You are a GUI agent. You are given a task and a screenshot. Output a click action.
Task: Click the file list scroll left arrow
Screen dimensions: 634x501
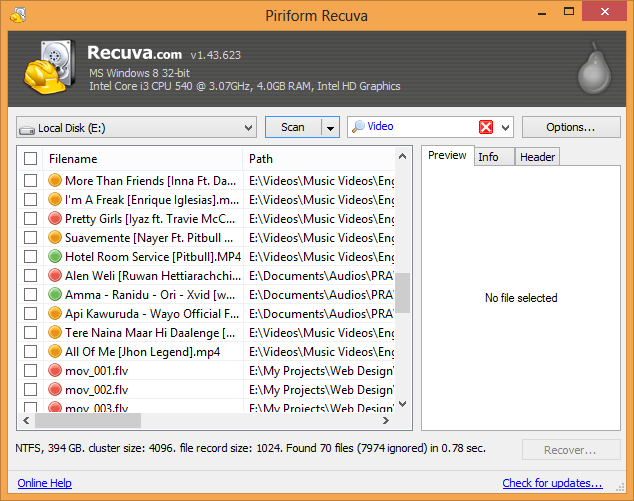(x=26, y=421)
